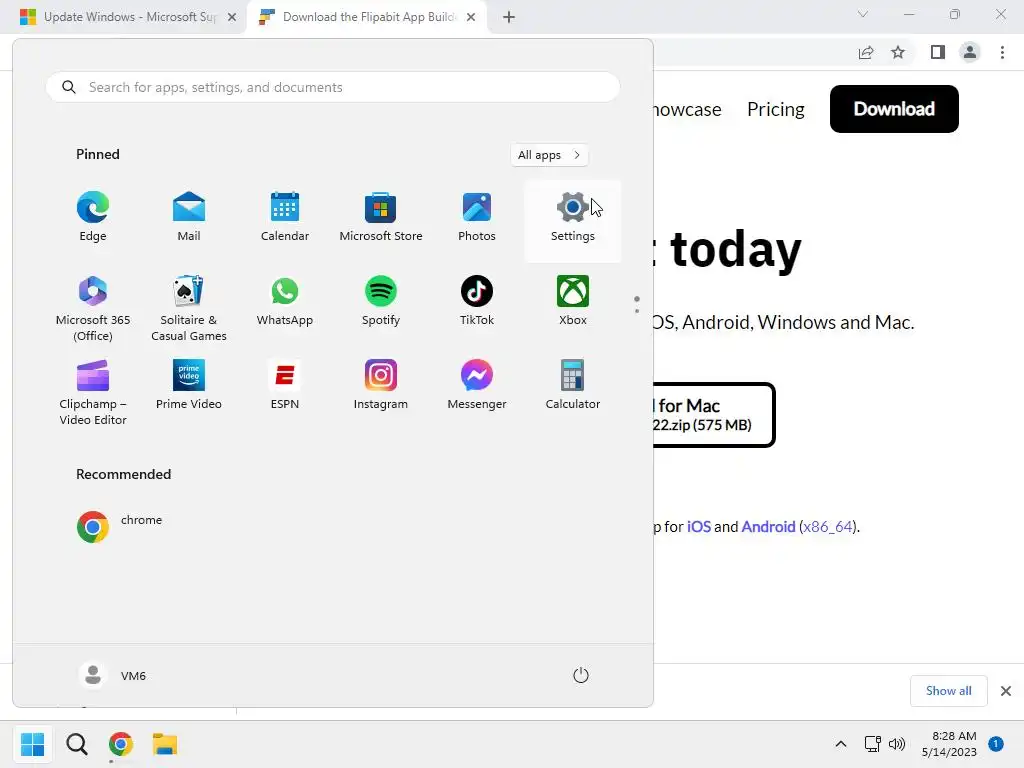Image resolution: width=1024 pixels, height=768 pixels.
Task: Click the Showcase nav link
Action: pyautogui.click(x=688, y=109)
